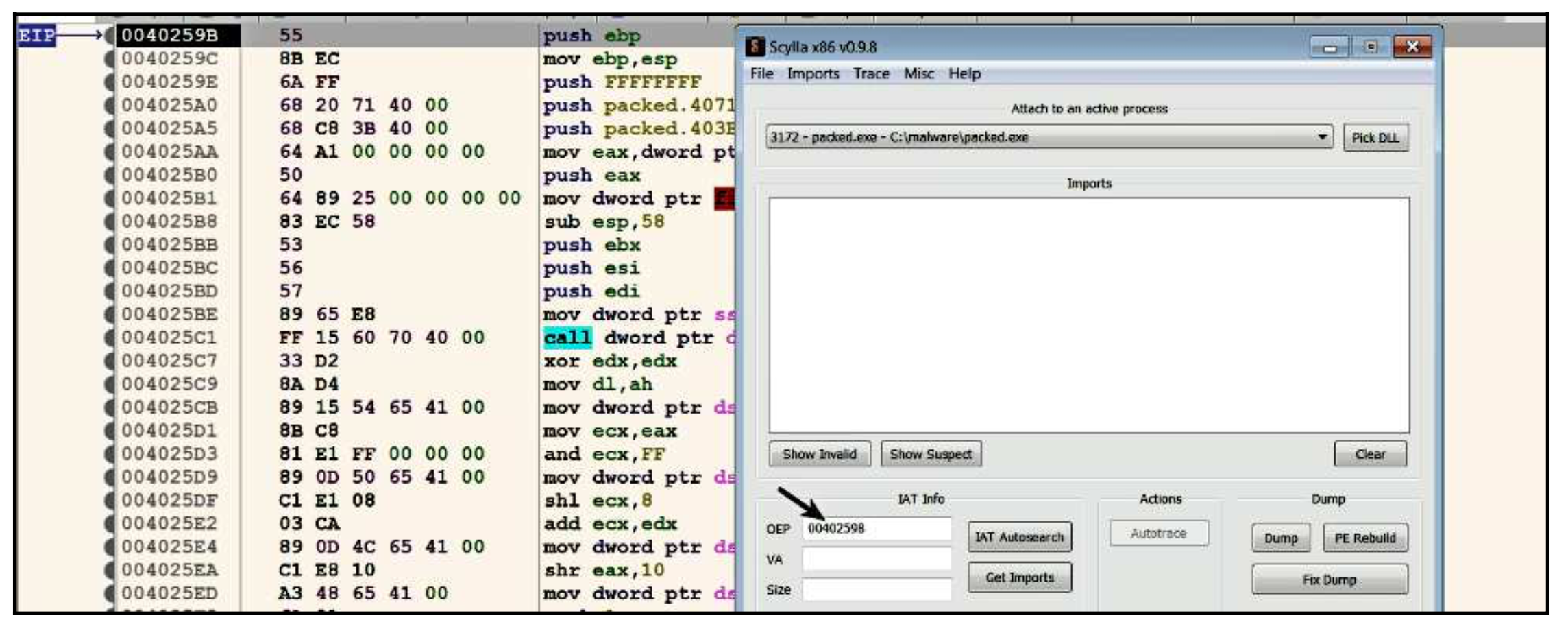Select address 004025B0 row
Image resolution: width=1568 pixels, height=620 pixels.
(170, 175)
